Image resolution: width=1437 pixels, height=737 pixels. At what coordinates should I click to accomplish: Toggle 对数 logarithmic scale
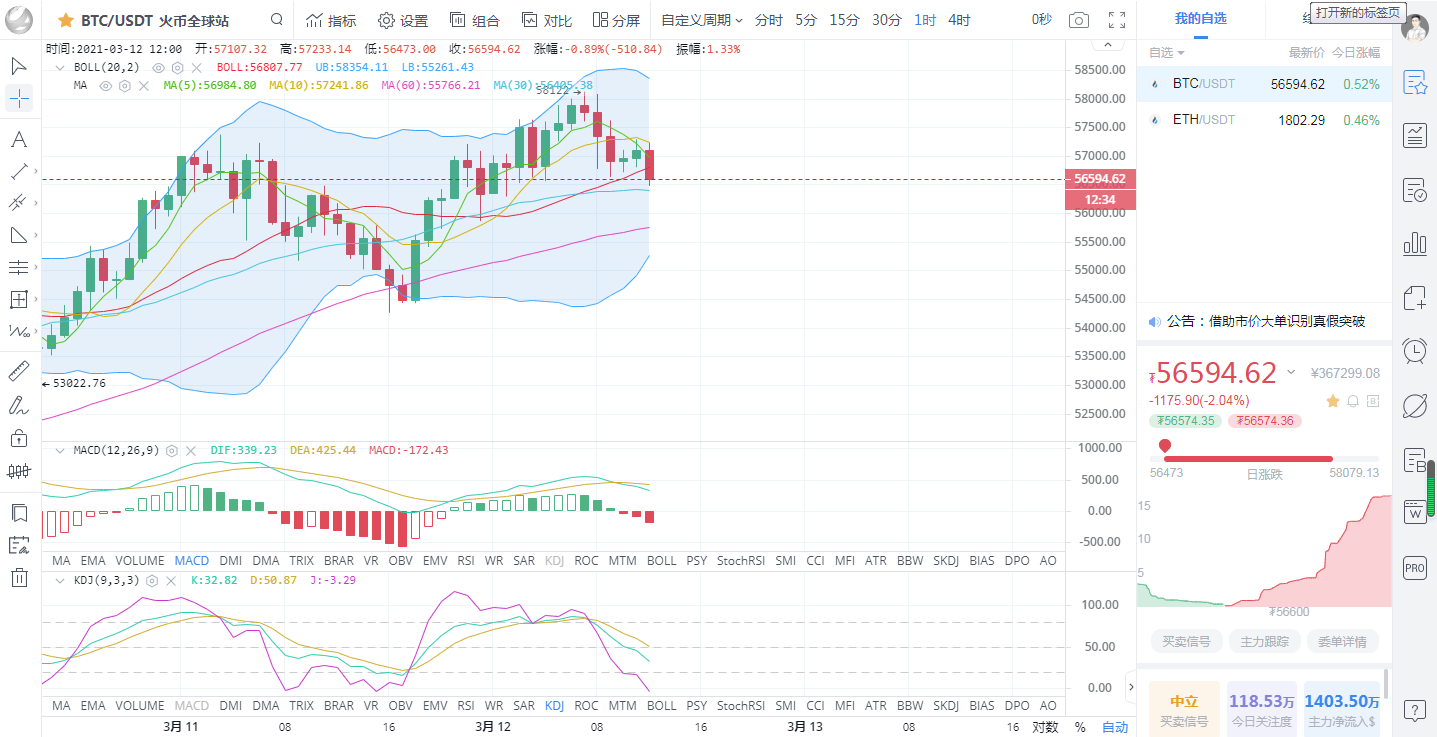pos(1045,727)
